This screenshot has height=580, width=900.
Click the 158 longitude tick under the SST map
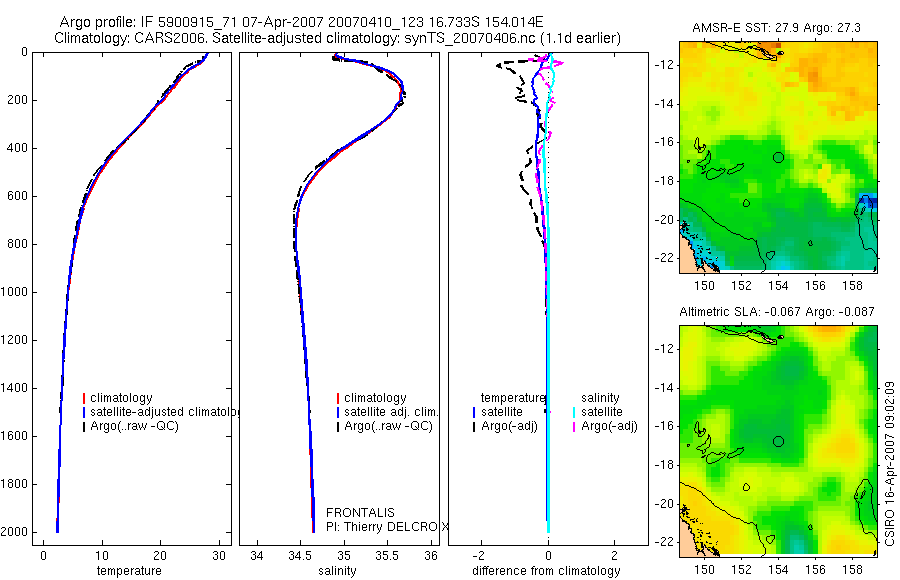(852, 285)
